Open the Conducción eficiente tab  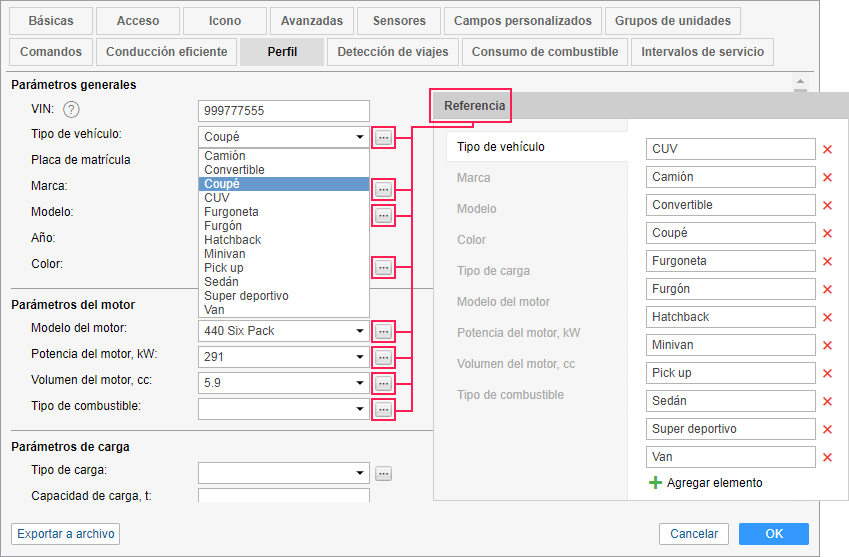click(167, 52)
